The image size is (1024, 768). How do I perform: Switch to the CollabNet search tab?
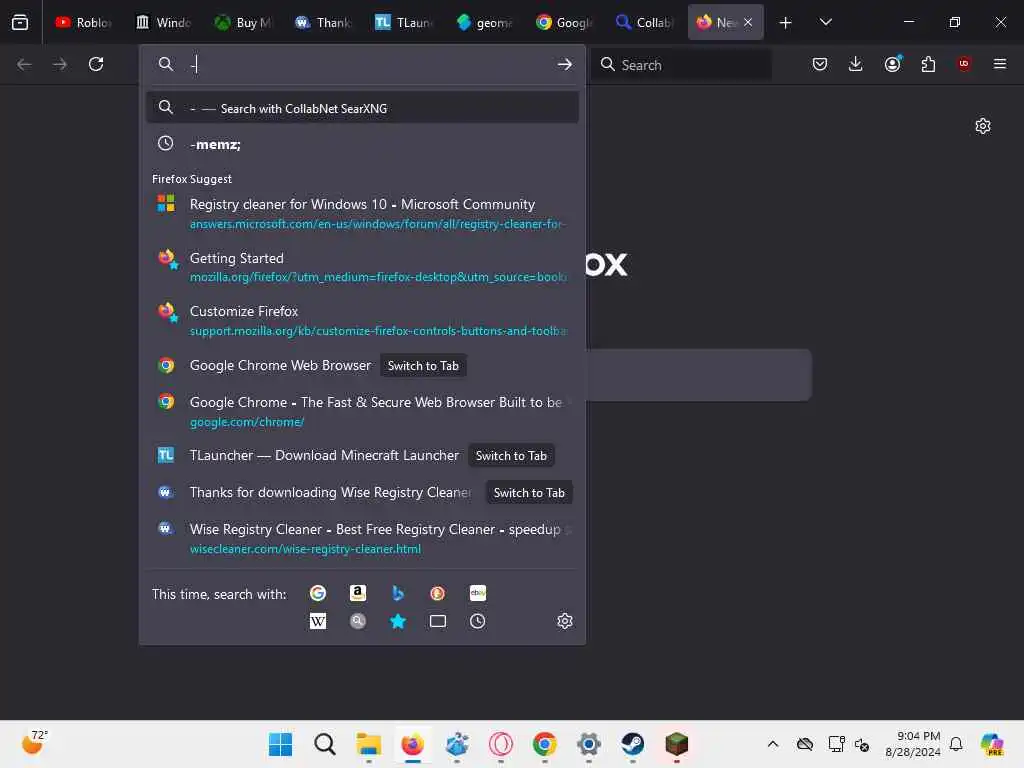pos(643,23)
